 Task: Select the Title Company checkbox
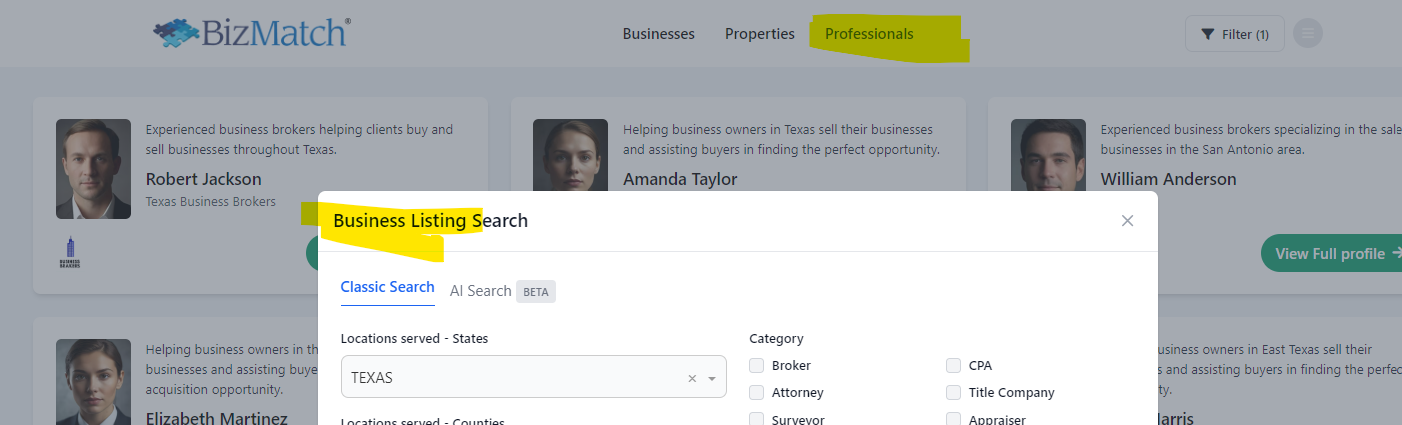click(x=954, y=393)
